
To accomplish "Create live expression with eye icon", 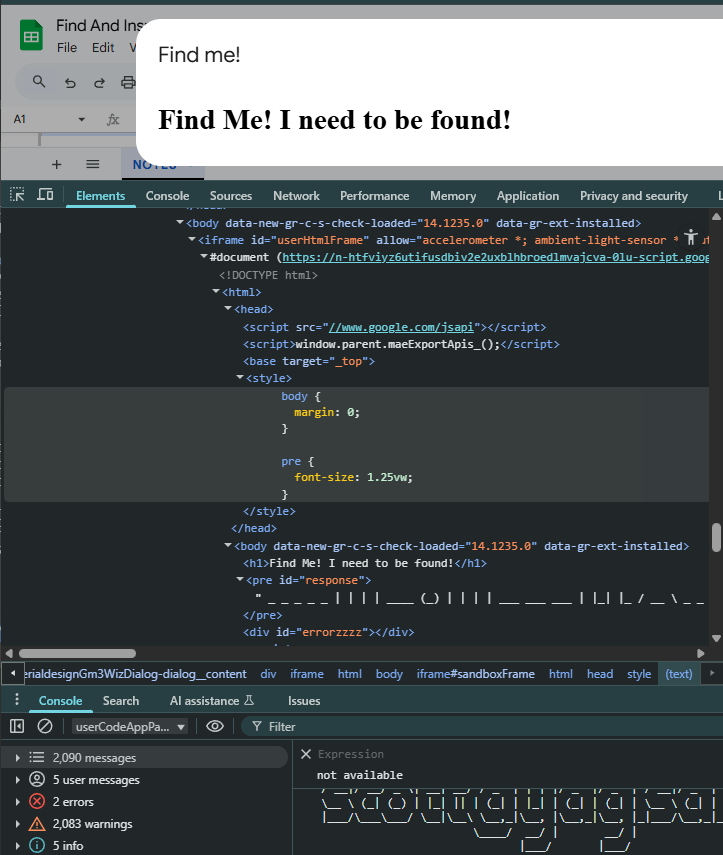I will pyautogui.click(x=215, y=726).
